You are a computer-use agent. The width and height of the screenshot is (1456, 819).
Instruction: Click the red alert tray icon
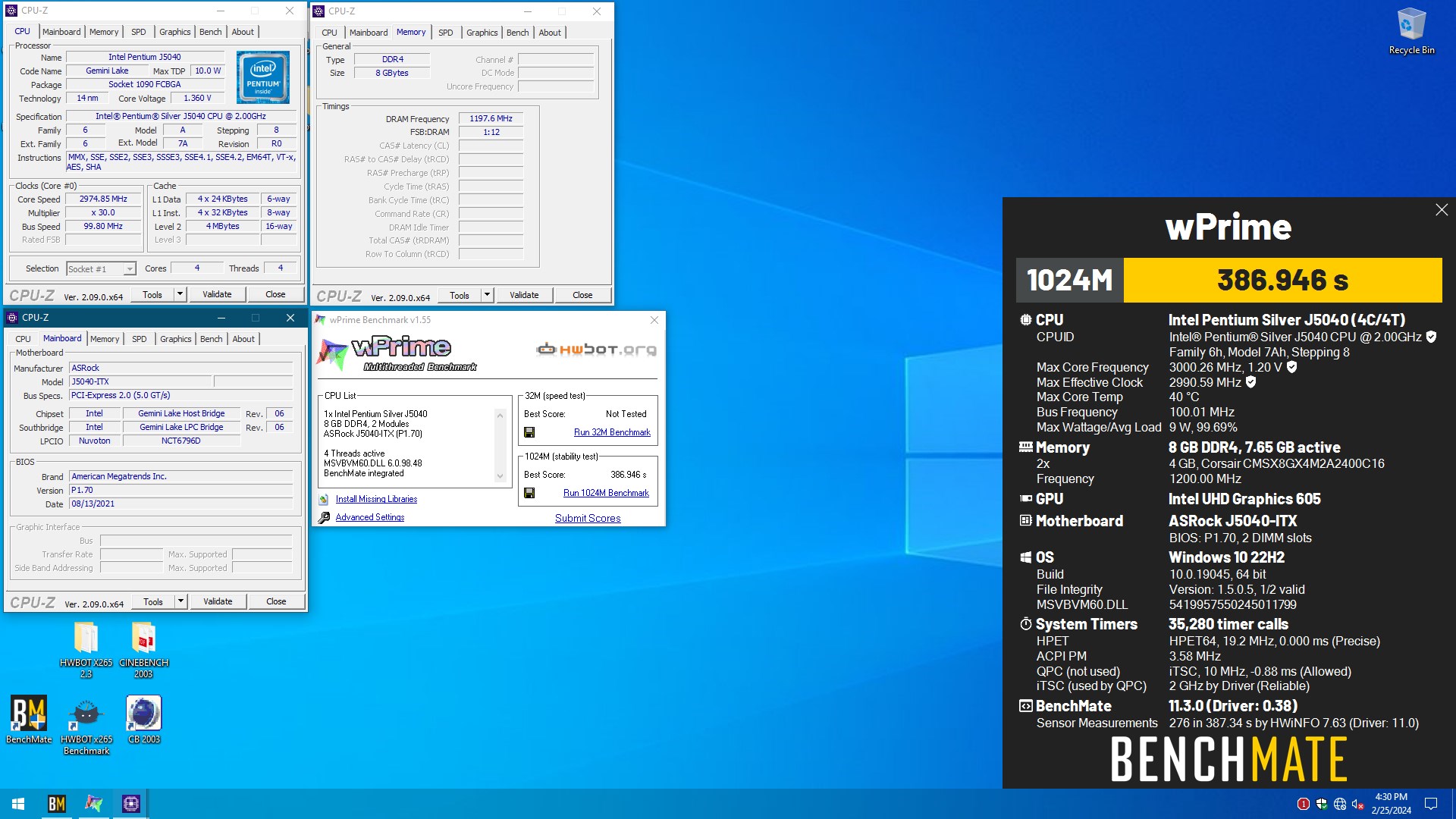point(1303,804)
